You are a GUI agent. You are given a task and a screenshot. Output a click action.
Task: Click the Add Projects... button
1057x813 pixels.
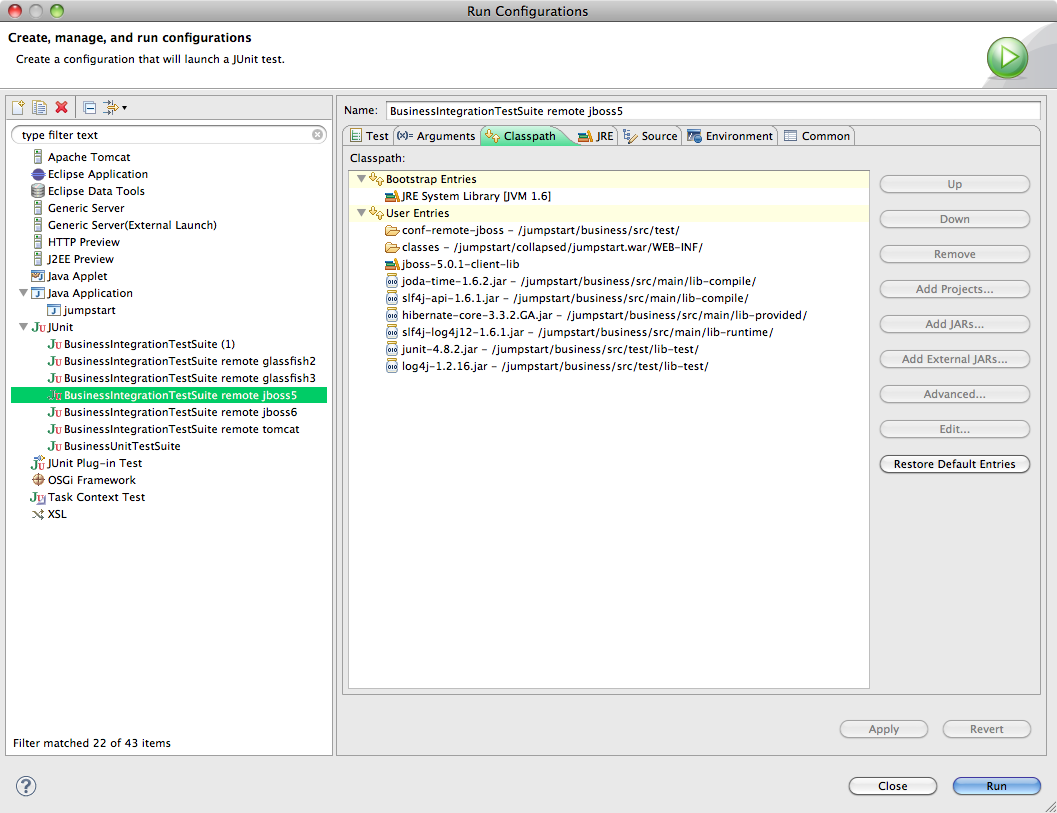[x=955, y=289]
